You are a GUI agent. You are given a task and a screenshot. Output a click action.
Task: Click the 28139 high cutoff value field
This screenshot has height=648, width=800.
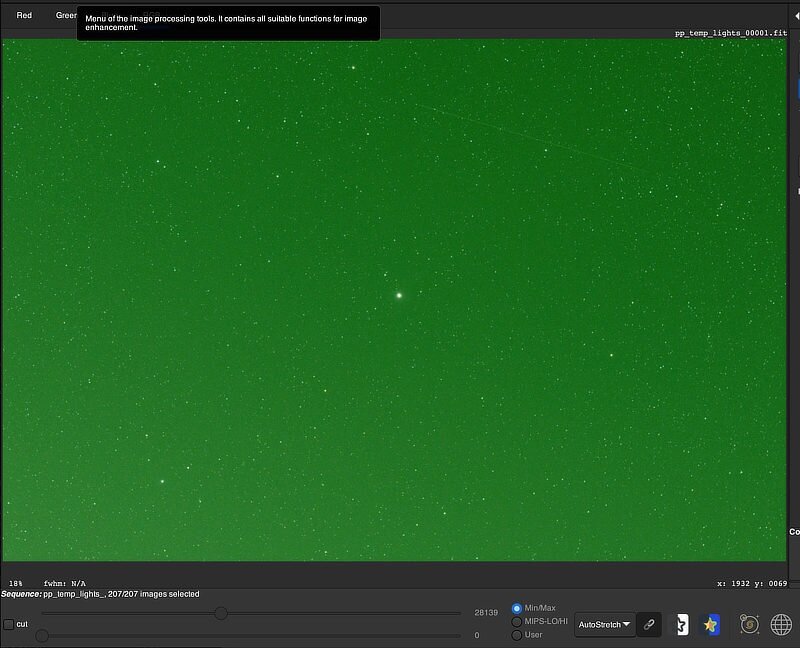[485, 612]
